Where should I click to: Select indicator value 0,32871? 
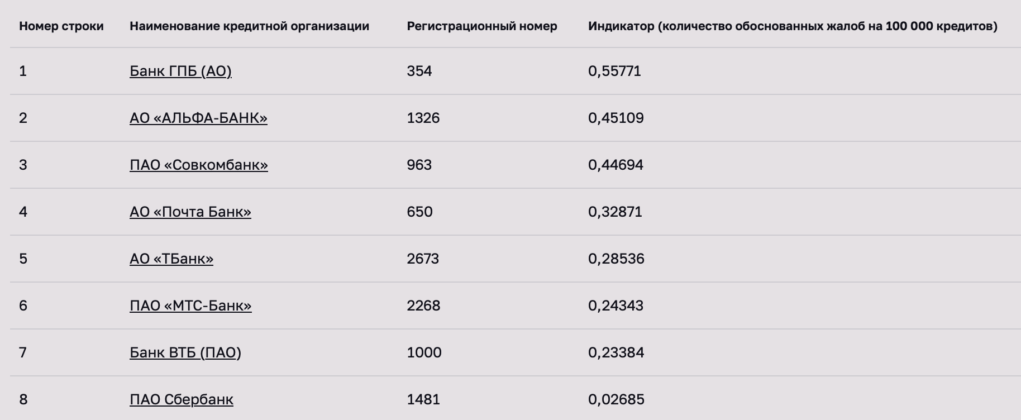pyautogui.click(x=615, y=212)
